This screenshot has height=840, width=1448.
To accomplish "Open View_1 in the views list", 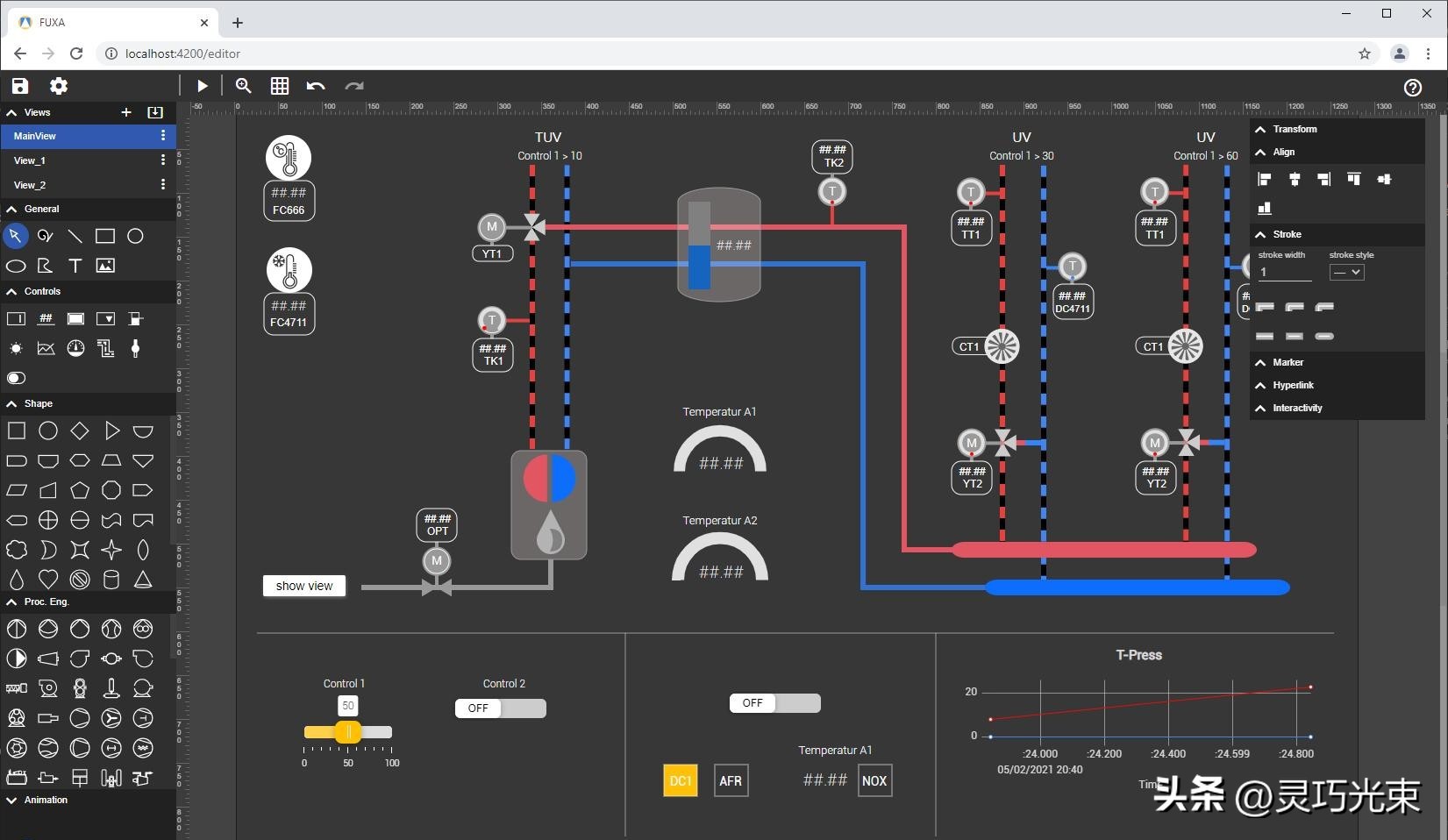I will pos(30,160).
